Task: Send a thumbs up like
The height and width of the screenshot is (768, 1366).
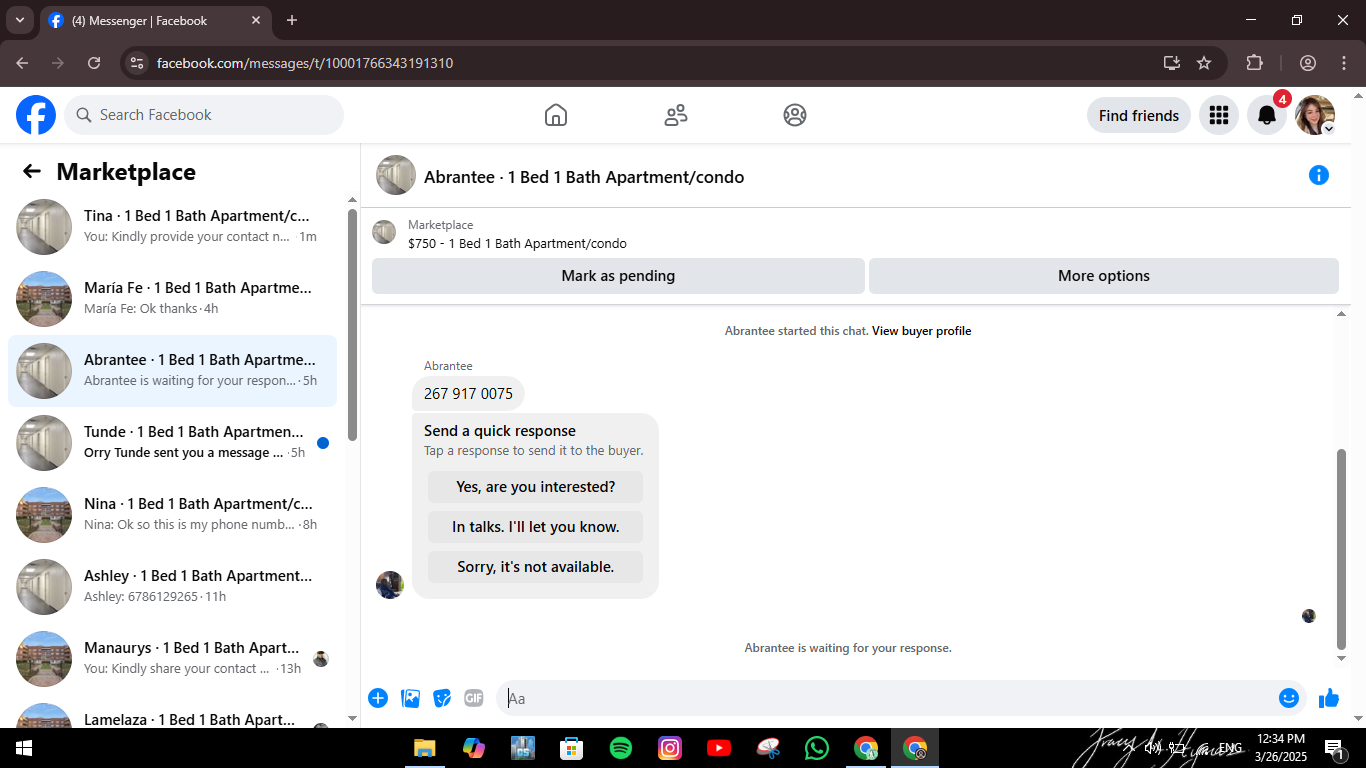Action: click(1329, 698)
